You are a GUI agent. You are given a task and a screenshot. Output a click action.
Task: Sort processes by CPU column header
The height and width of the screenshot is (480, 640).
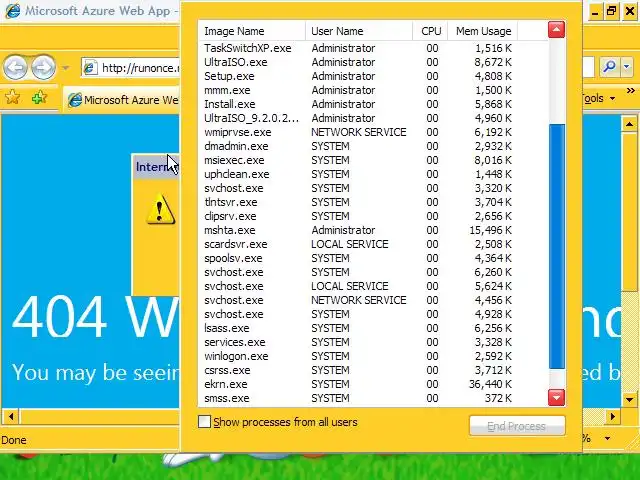click(x=430, y=31)
